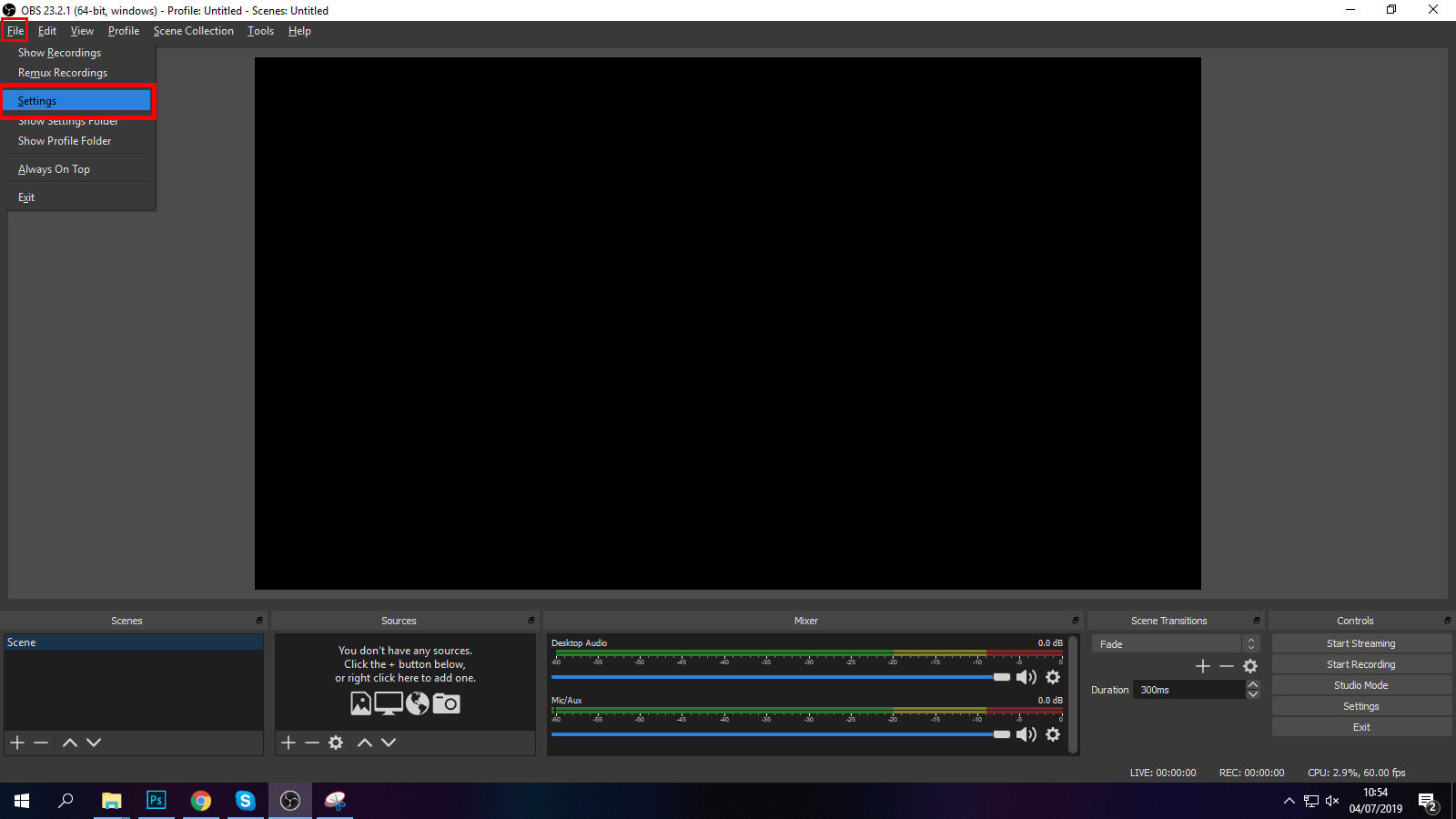
Task: Move selected source down with arrow icon
Action: pyautogui.click(x=389, y=743)
